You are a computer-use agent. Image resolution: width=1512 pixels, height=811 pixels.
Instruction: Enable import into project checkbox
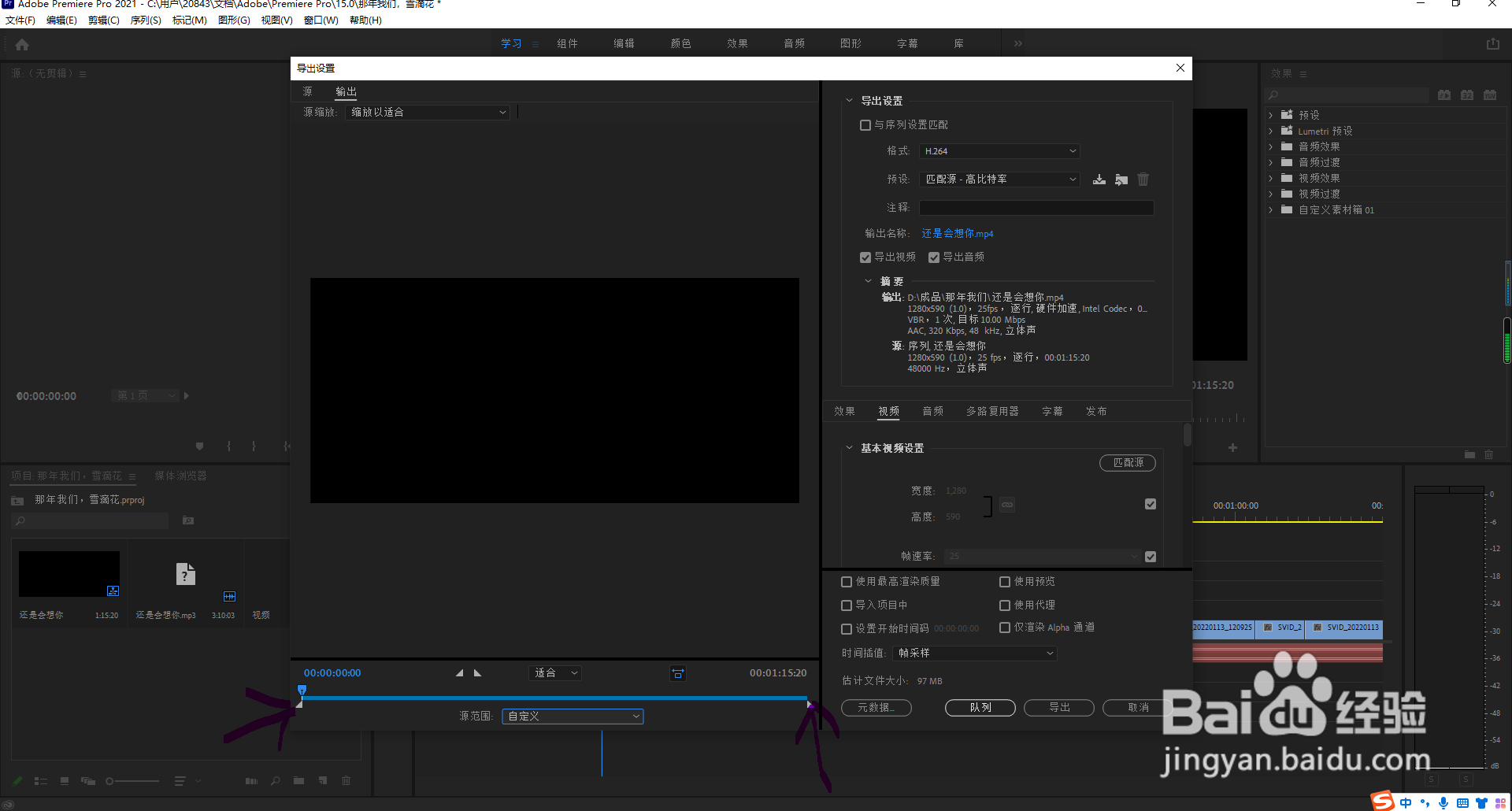click(847, 605)
